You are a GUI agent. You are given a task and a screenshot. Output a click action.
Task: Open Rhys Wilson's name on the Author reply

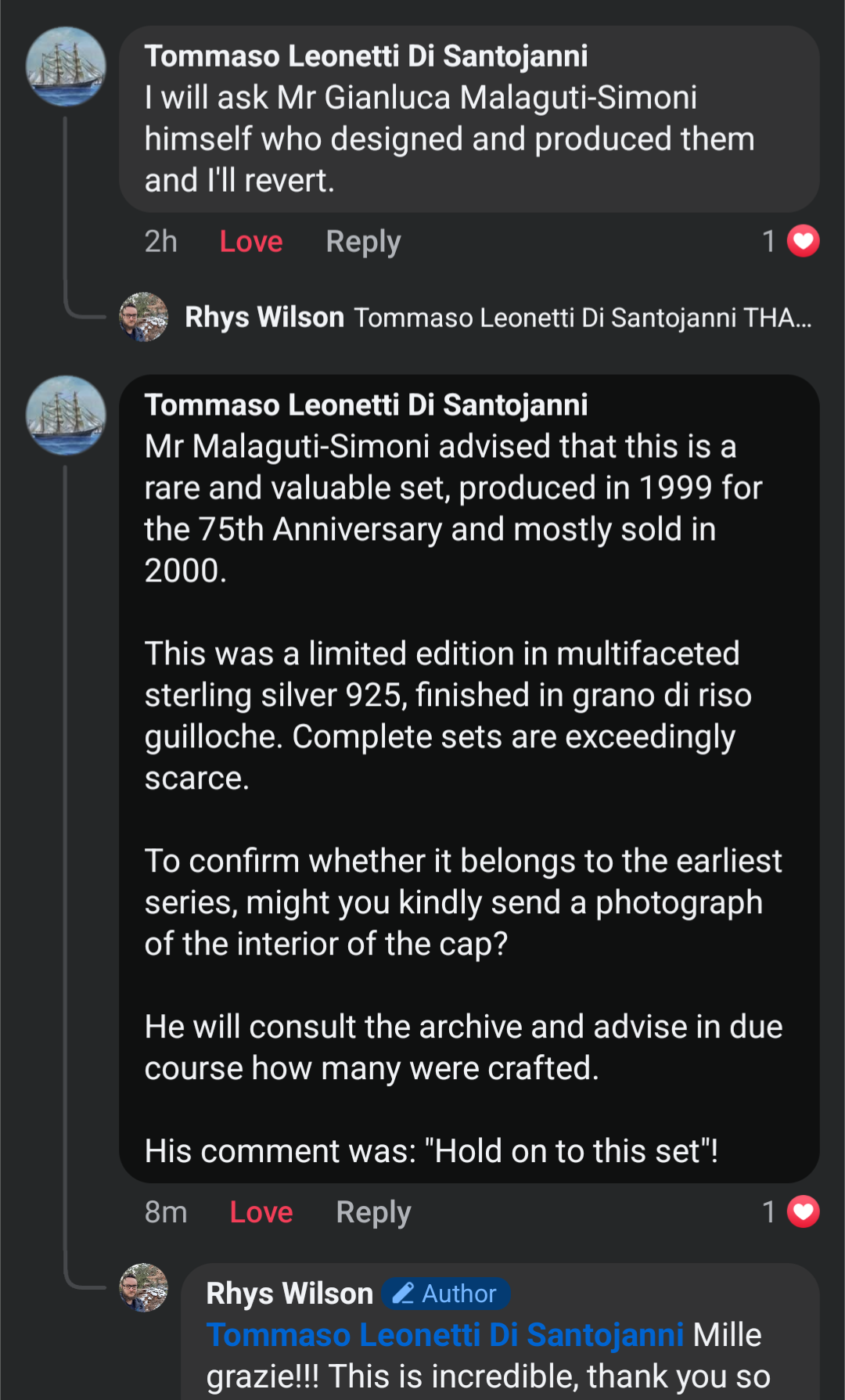click(289, 1294)
